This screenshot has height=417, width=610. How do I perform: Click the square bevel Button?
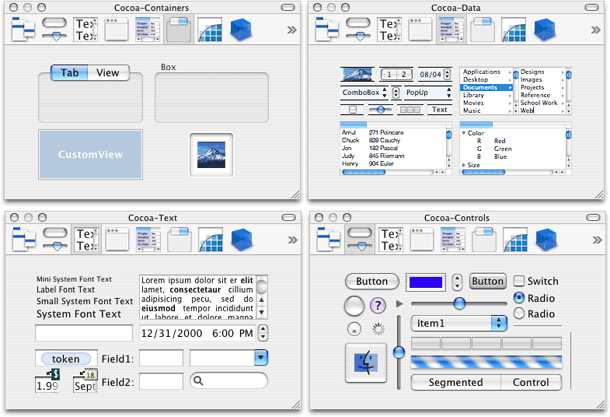pos(488,281)
